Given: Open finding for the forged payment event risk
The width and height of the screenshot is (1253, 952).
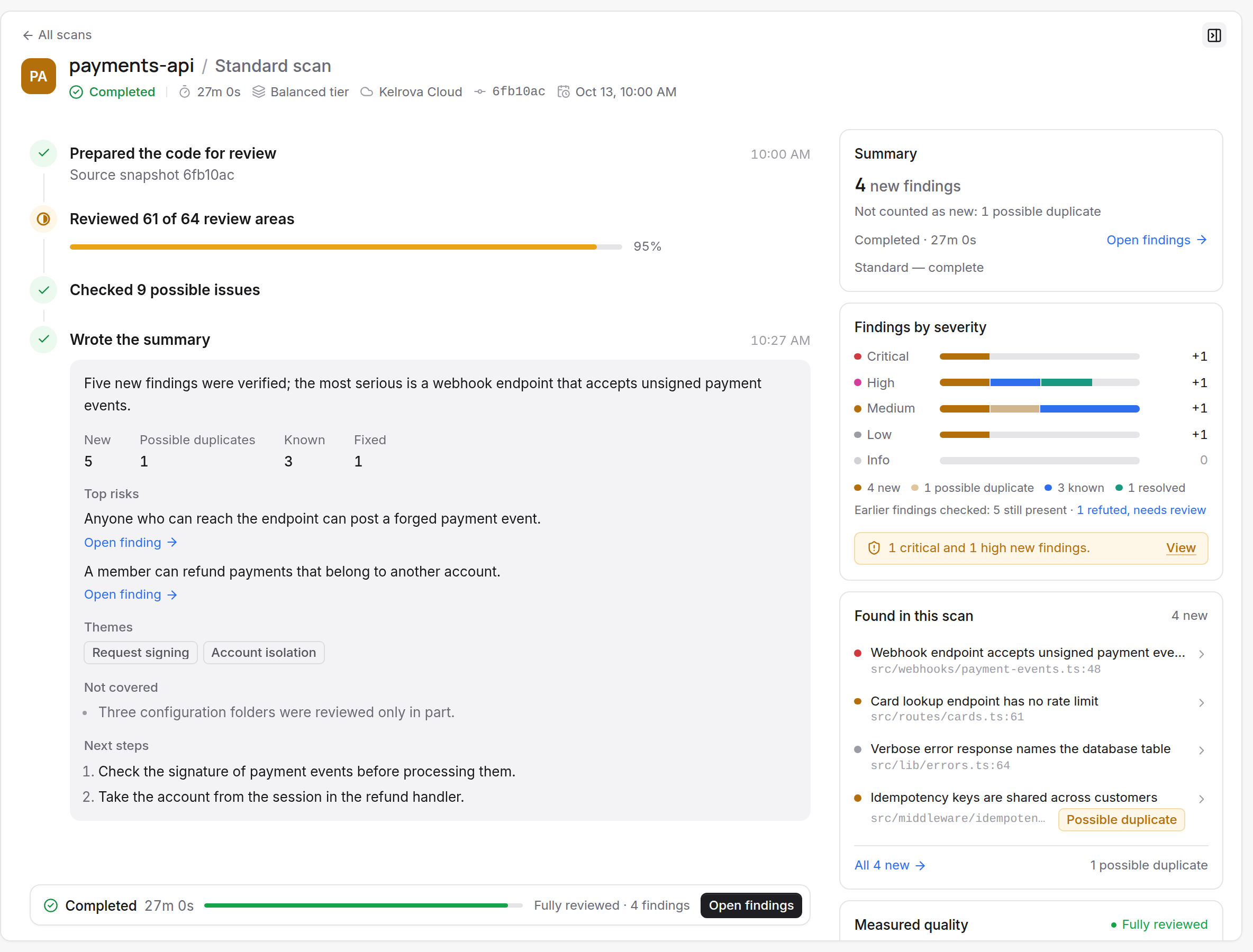Looking at the screenshot, I should (130, 543).
